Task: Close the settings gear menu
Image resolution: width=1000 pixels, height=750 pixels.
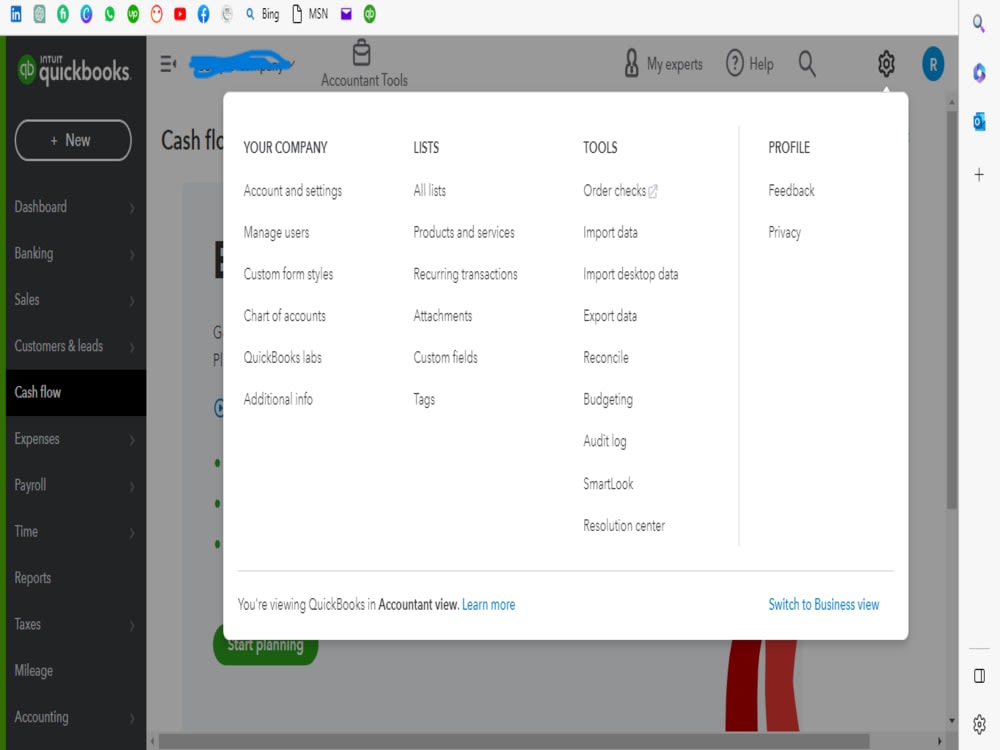Action: 886,64
